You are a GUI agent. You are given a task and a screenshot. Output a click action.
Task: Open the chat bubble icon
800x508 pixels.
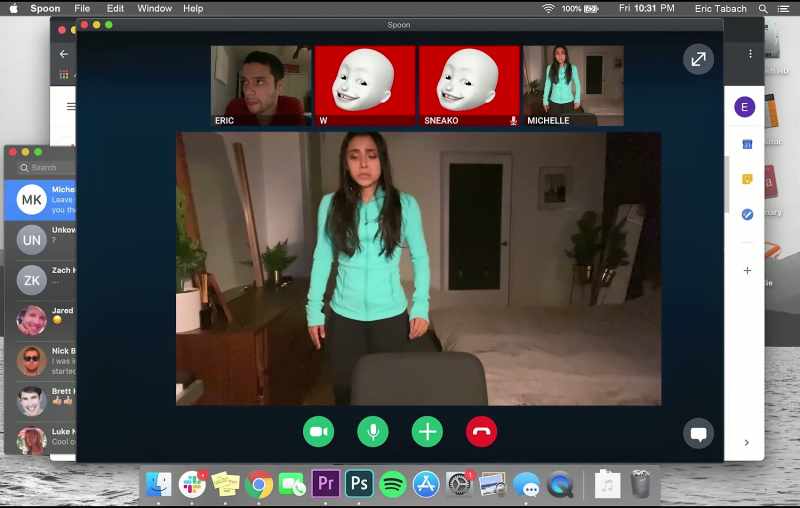pos(698,434)
